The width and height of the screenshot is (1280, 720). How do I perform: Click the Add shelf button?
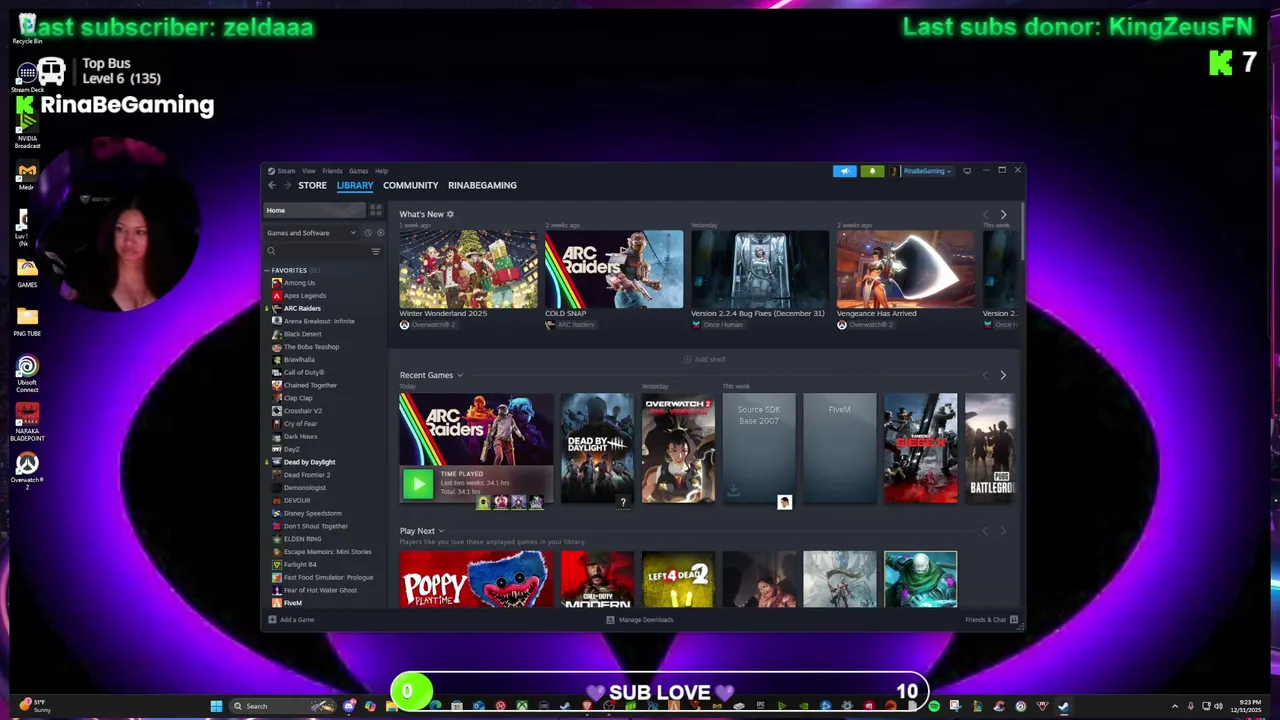(704, 359)
